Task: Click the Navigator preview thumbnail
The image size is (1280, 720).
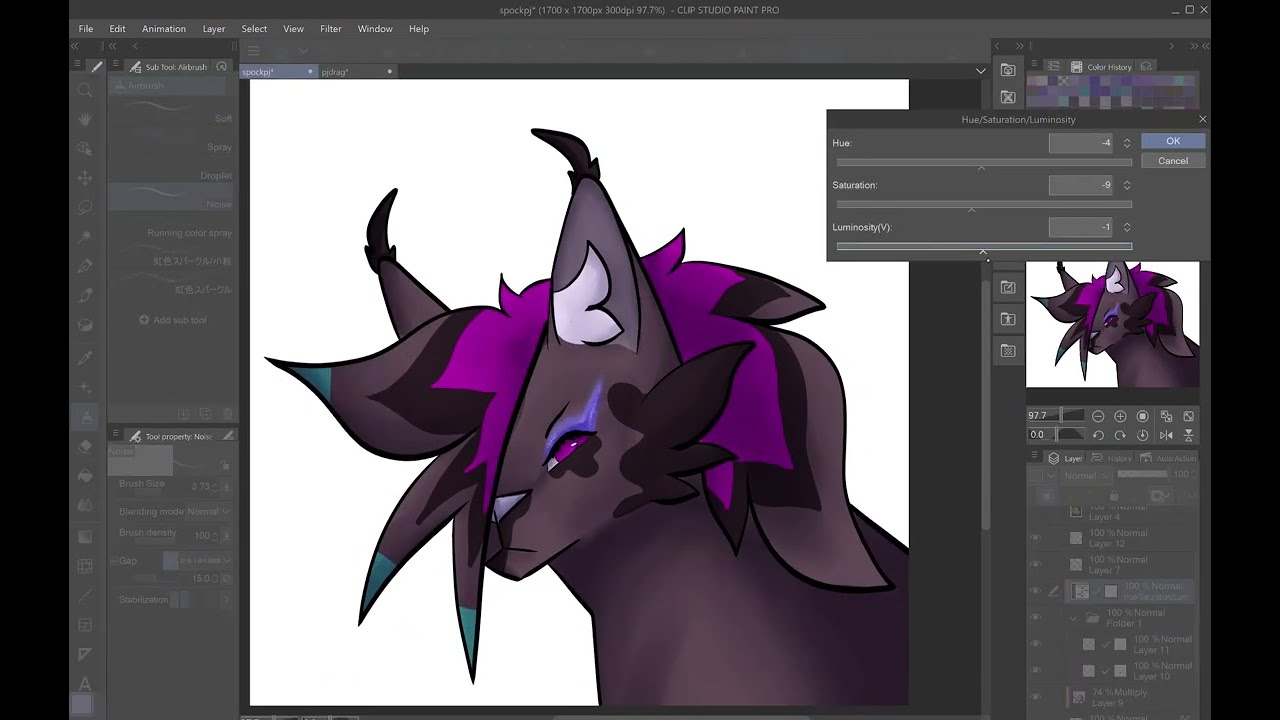Action: click(x=1113, y=324)
